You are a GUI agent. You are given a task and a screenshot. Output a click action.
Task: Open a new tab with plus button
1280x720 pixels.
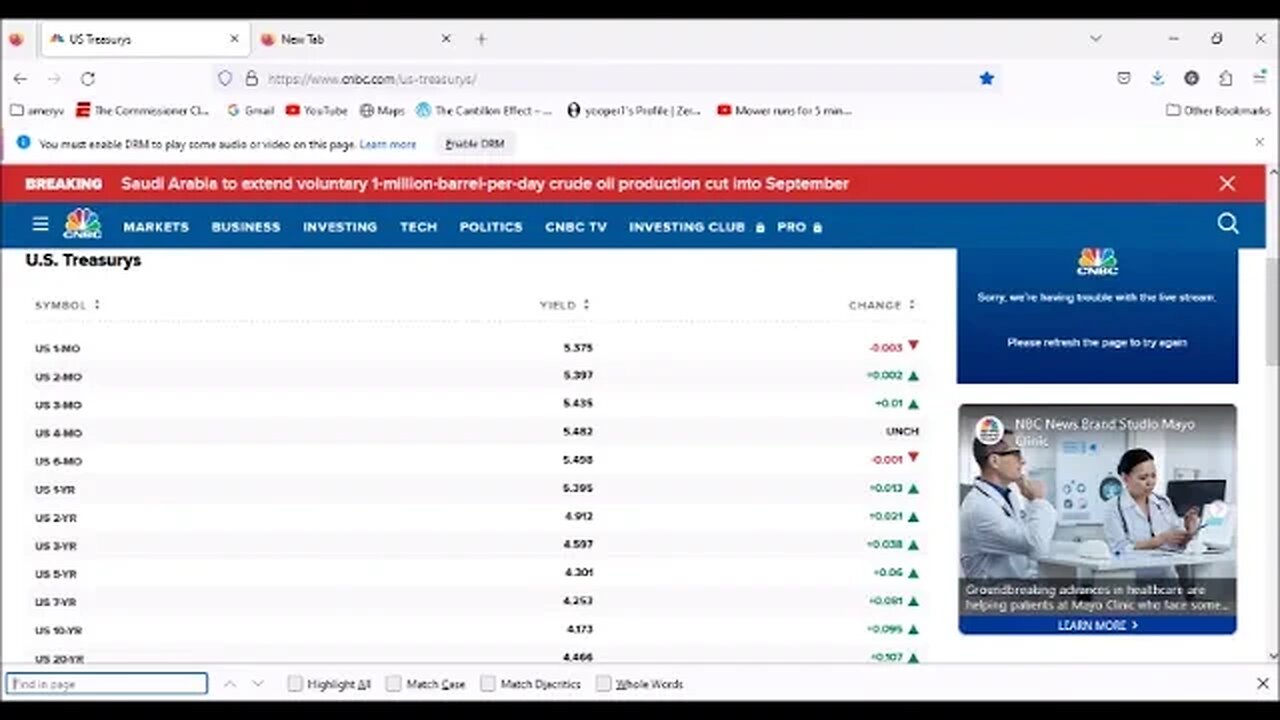481,39
